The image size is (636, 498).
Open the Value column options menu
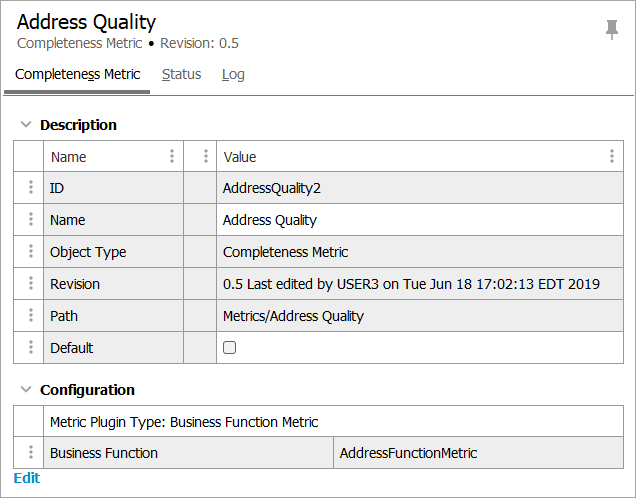coord(612,156)
